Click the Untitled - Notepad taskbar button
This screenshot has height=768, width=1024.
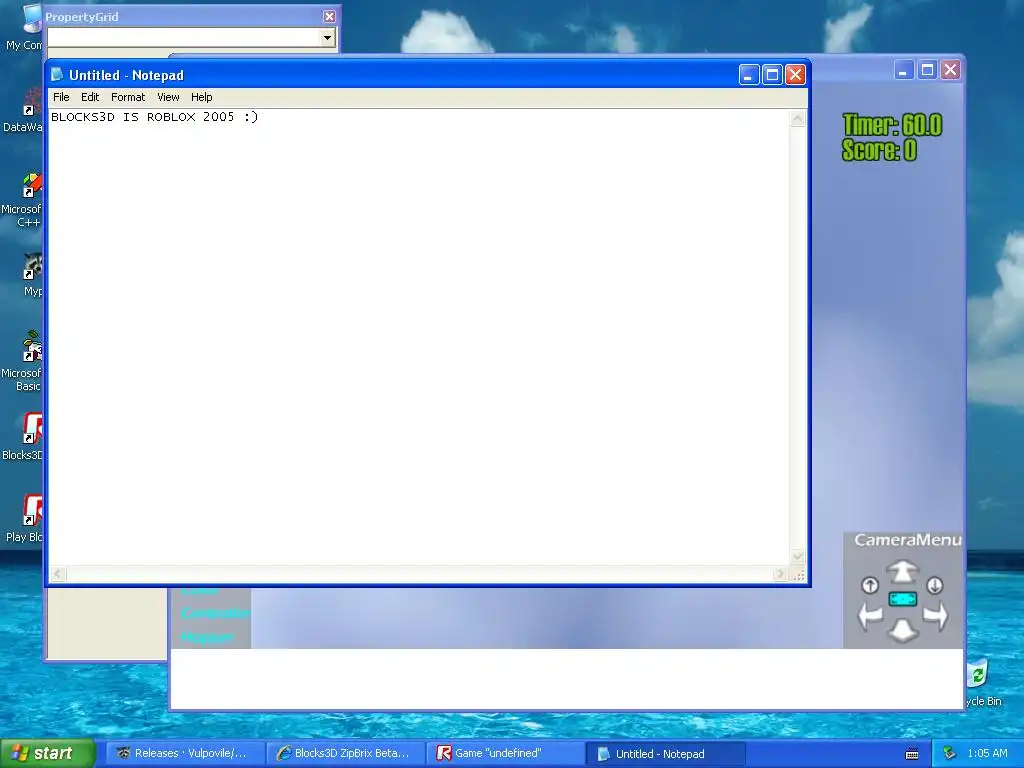[x=664, y=754]
